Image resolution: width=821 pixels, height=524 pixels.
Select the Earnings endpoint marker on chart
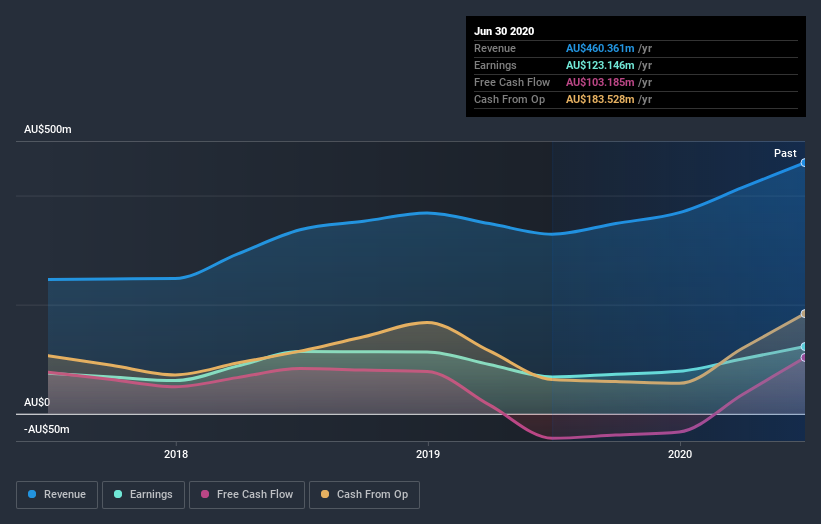(803, 347)
